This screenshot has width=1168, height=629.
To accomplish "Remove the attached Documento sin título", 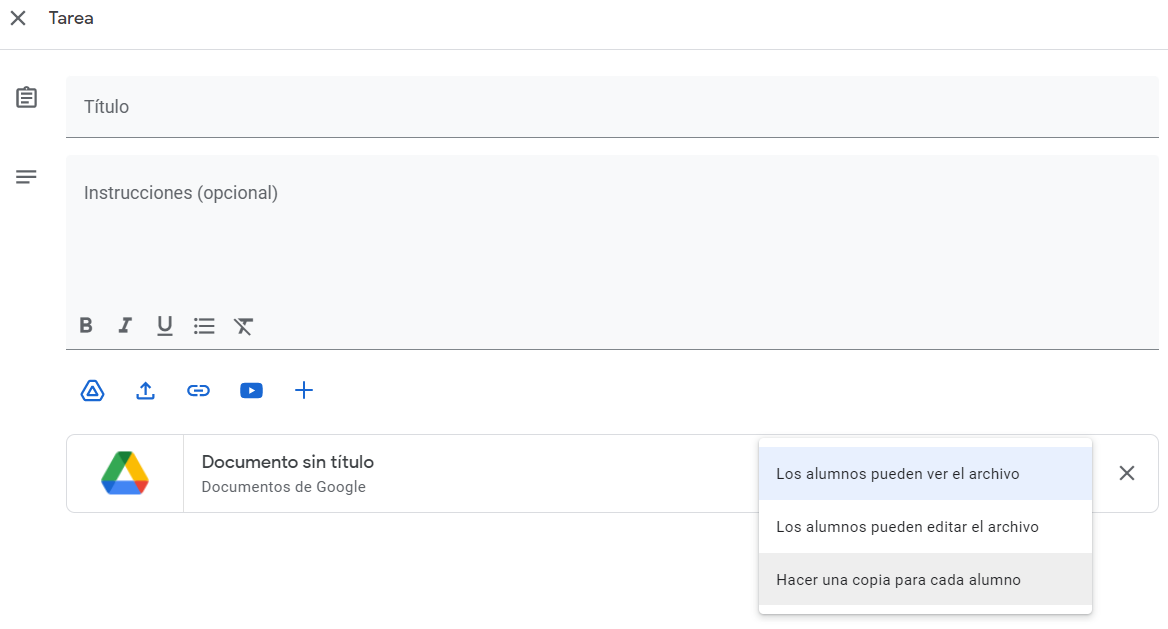I will click(1127, 473).
